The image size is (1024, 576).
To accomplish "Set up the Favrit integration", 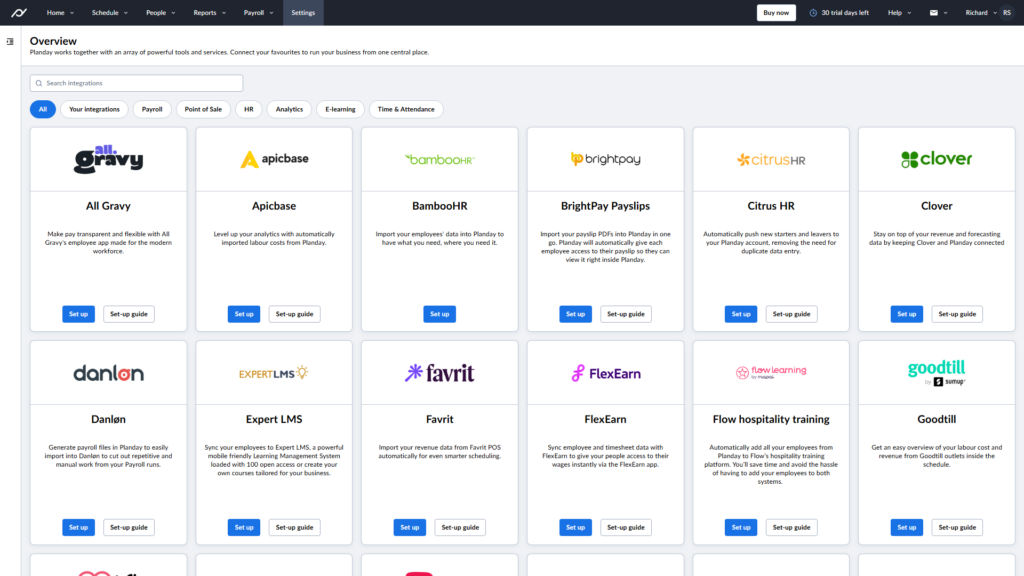I will [x=409, y=528].
